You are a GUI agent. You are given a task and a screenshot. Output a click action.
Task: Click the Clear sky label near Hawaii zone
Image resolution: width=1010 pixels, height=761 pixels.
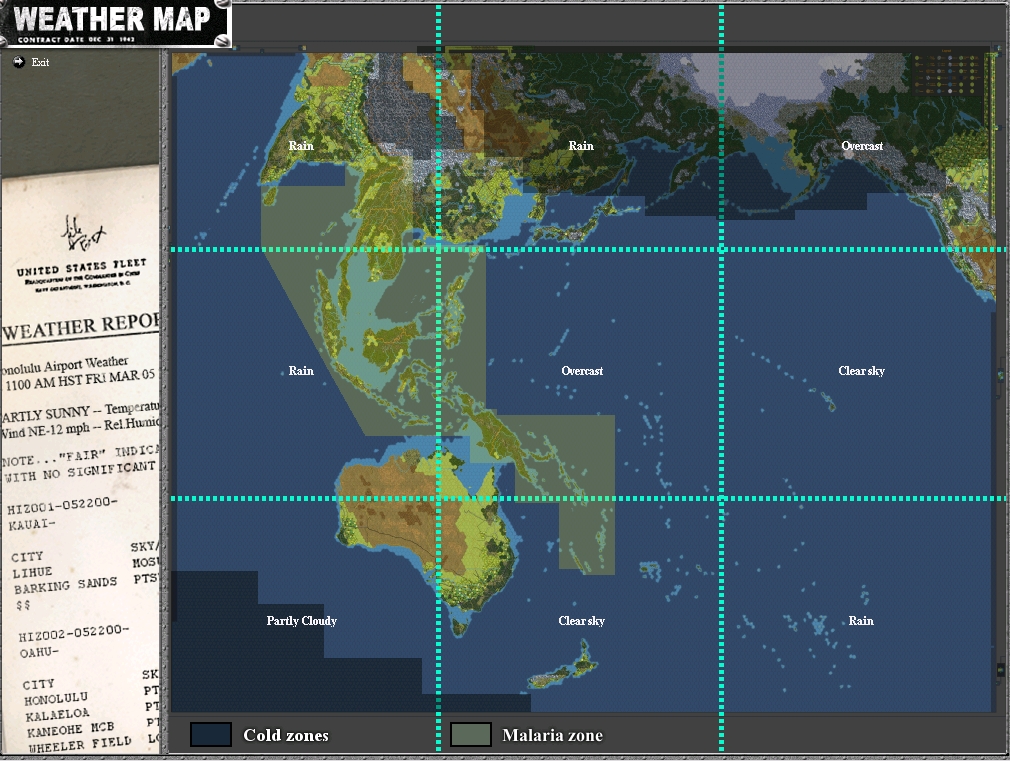(x=861, y=371)
